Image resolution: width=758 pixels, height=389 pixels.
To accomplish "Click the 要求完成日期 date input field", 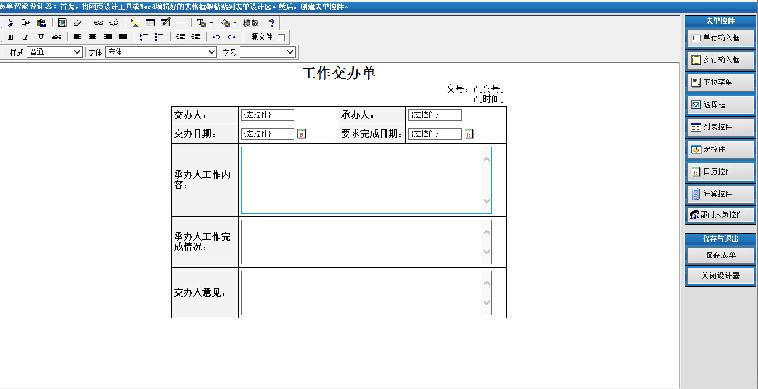I will [x=435, y=134].
